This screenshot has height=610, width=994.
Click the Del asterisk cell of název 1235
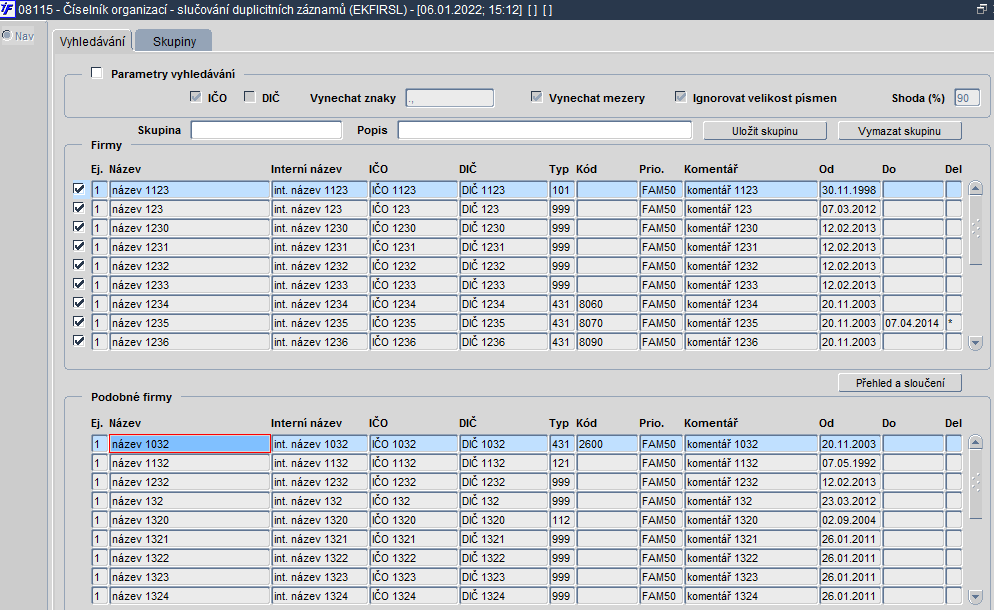click(x=953, y=323)
